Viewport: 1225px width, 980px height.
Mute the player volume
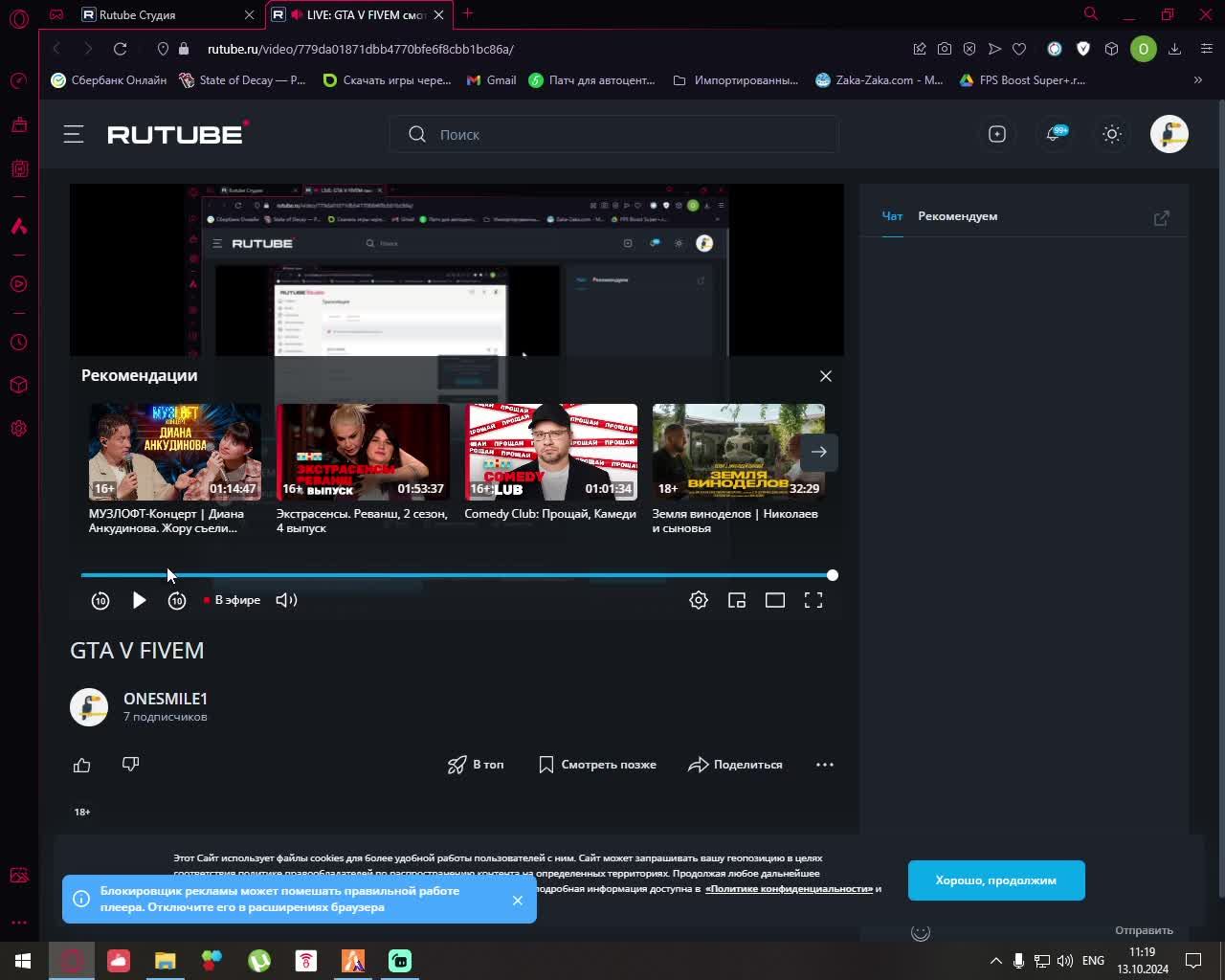tap(286, 600)
